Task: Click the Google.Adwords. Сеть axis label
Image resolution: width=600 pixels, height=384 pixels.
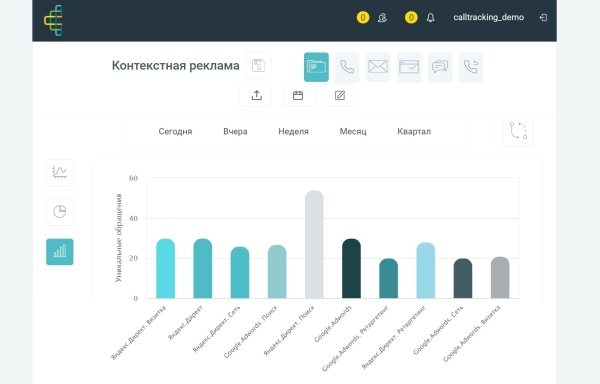Action: 438,330
